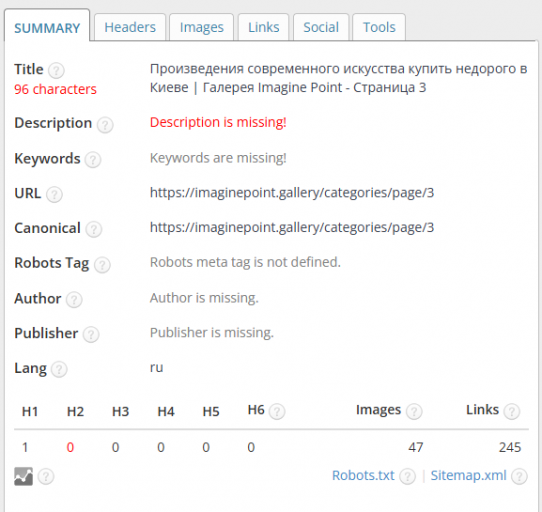Click the help icon beside Canonical

click(94, 229)
